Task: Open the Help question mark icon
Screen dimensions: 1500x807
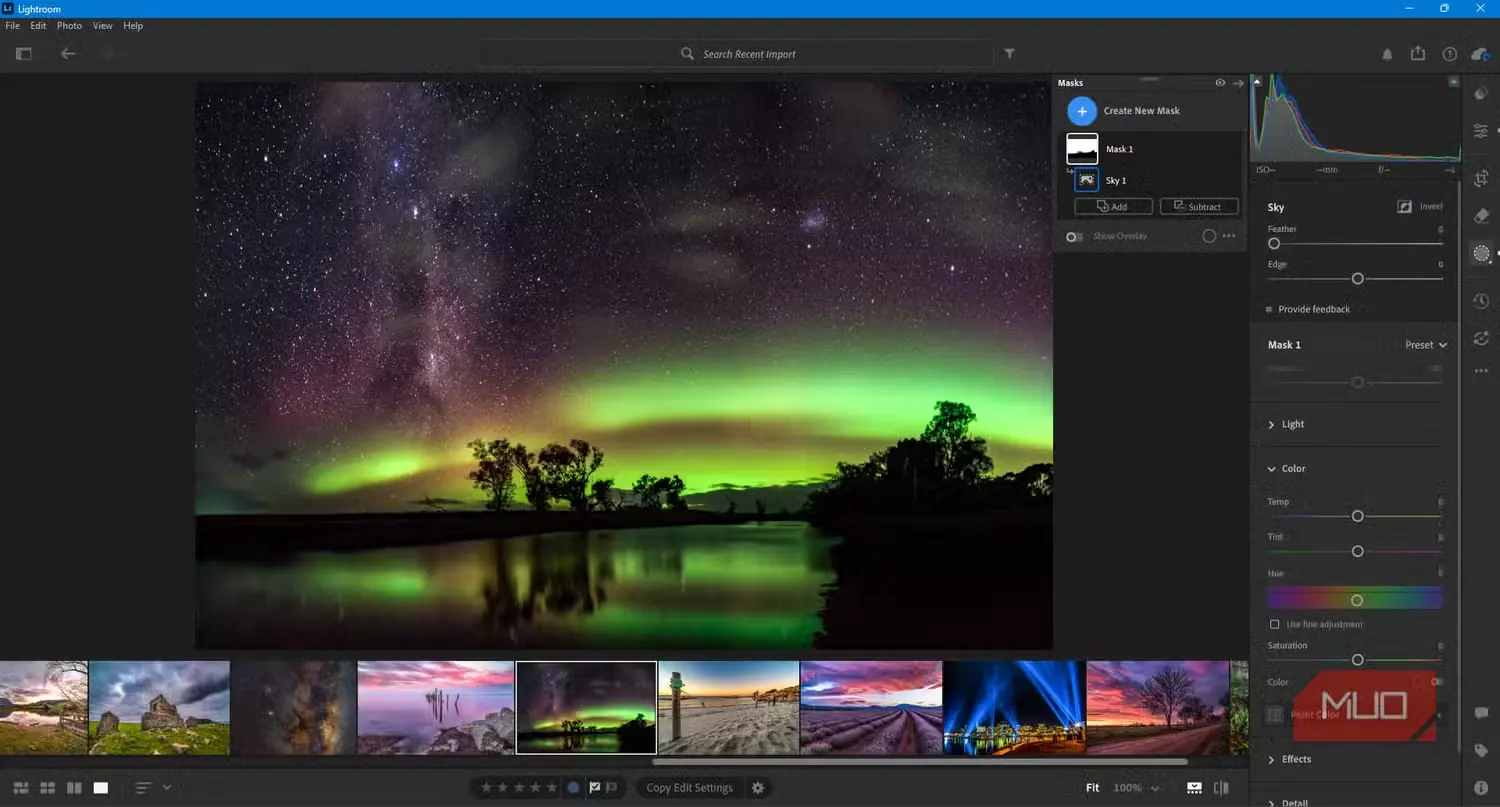Action: (x=1450, y=54)
